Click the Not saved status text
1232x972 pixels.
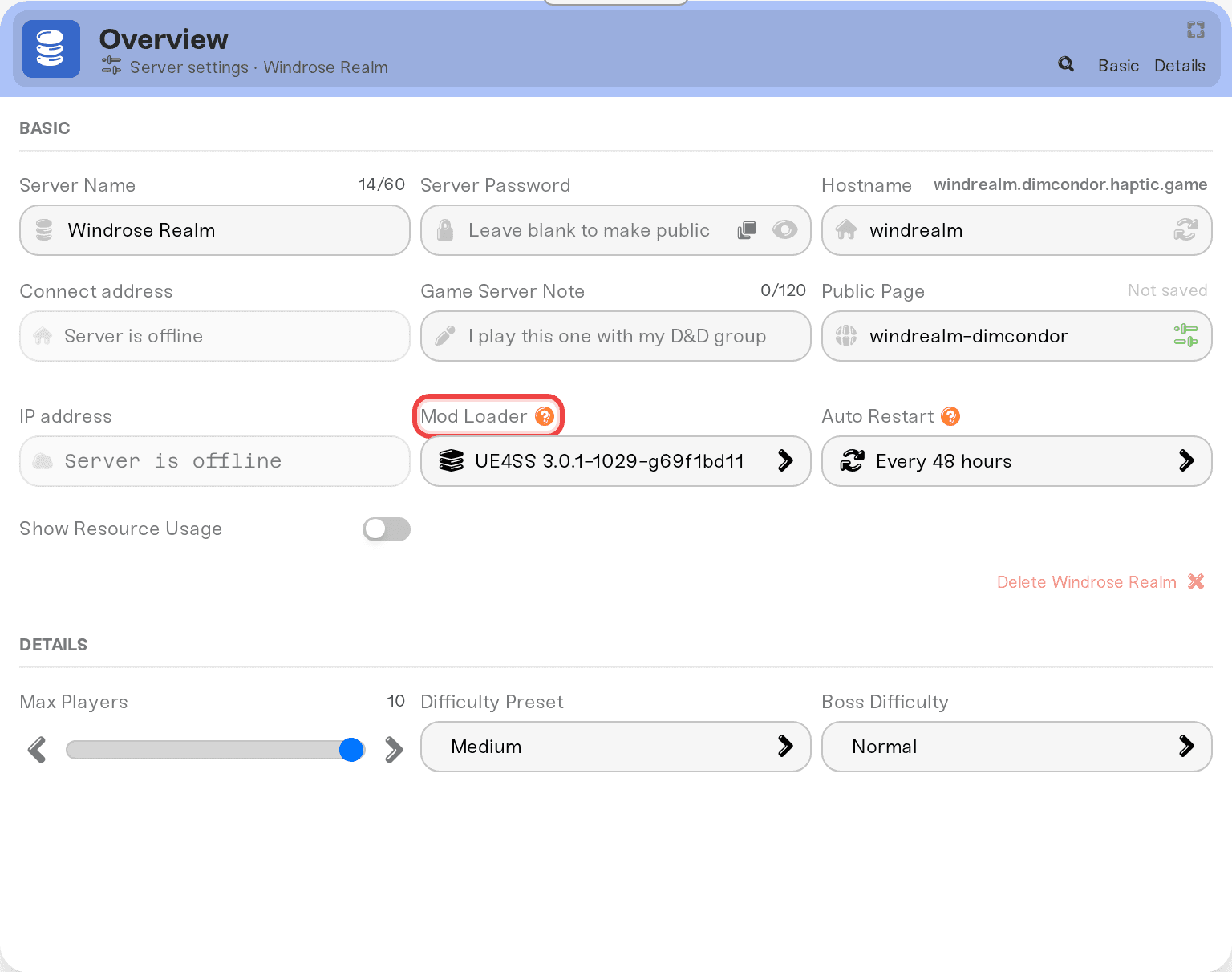coord(1168,290)
